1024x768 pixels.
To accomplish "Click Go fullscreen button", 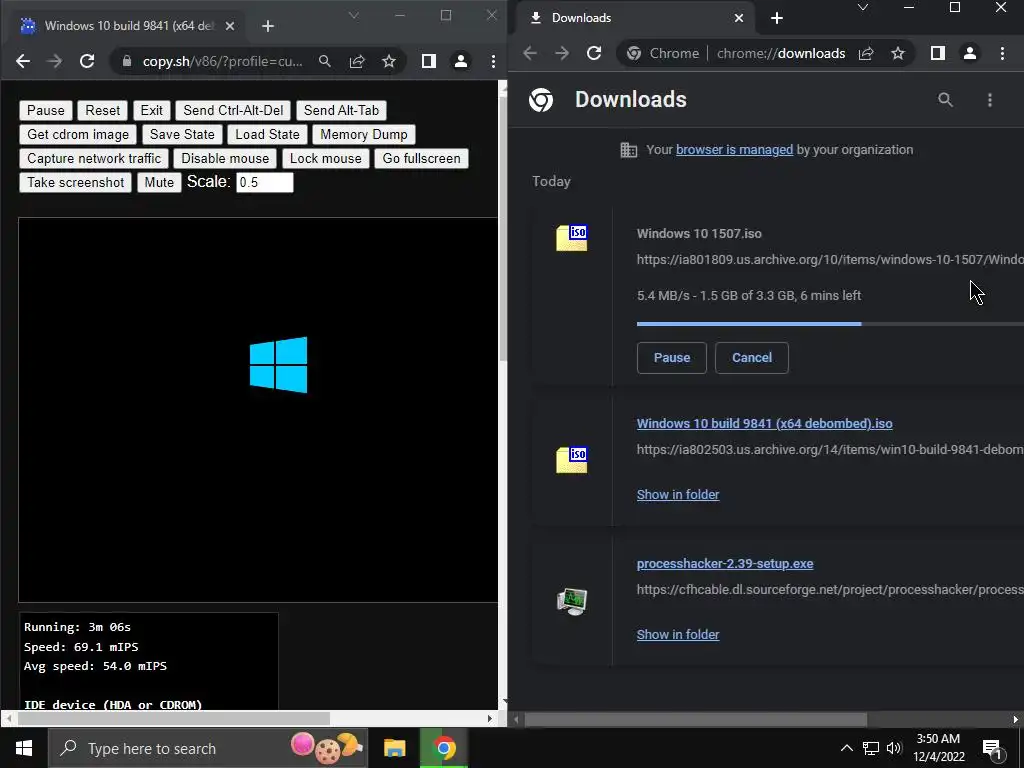I will [x=421, y=159].
